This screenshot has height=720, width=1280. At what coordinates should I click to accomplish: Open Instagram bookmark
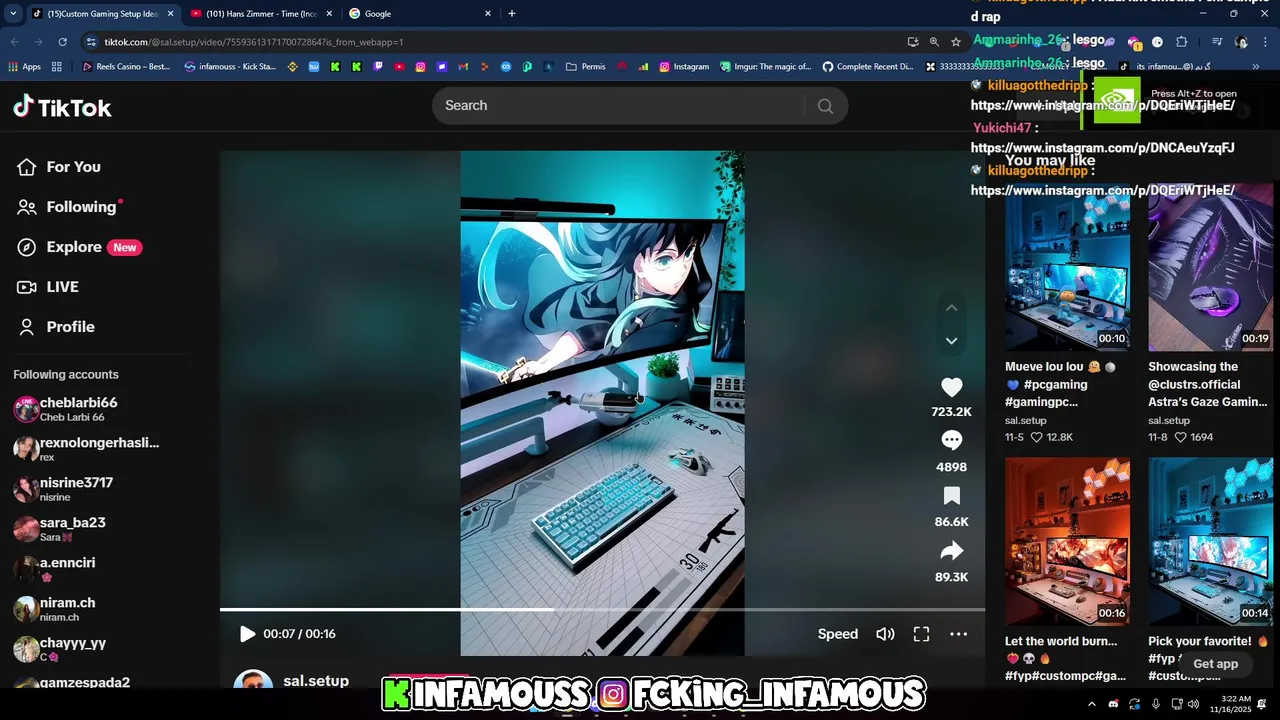coord(684,67)
